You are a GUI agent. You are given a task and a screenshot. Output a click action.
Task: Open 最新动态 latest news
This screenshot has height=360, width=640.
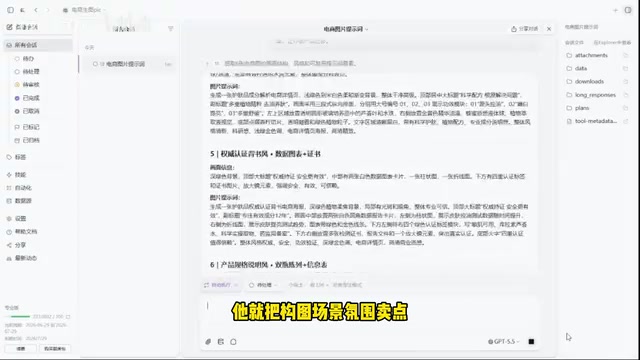26,258
